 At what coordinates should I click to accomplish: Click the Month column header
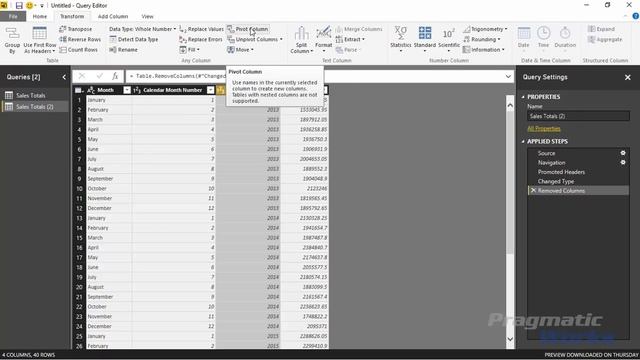tap(105, 90)
